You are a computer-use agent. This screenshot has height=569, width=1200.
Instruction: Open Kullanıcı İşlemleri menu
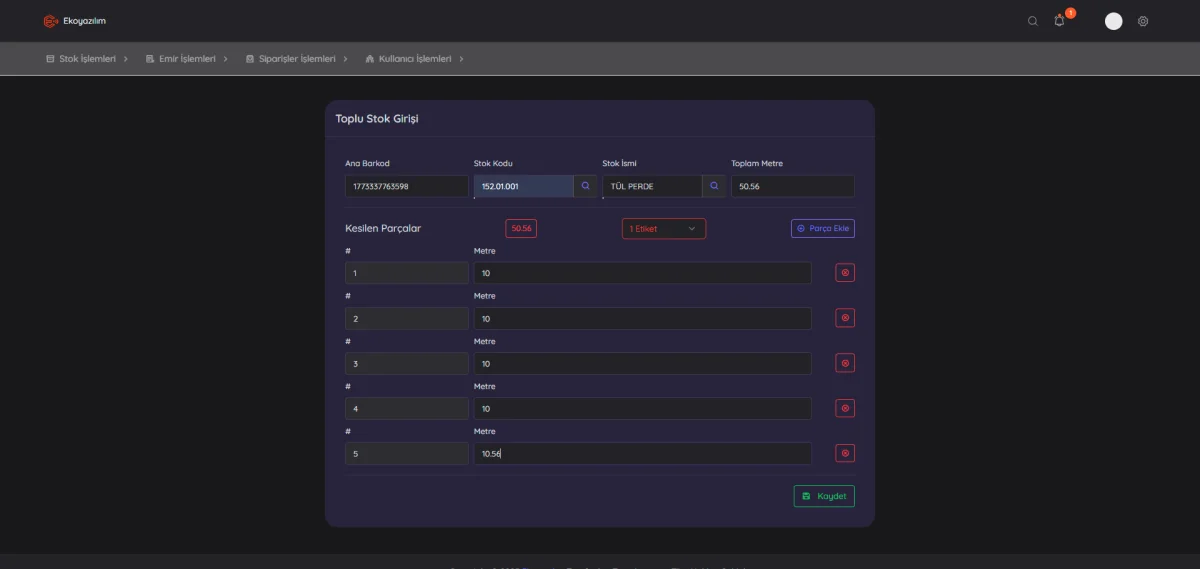[415, 59]
